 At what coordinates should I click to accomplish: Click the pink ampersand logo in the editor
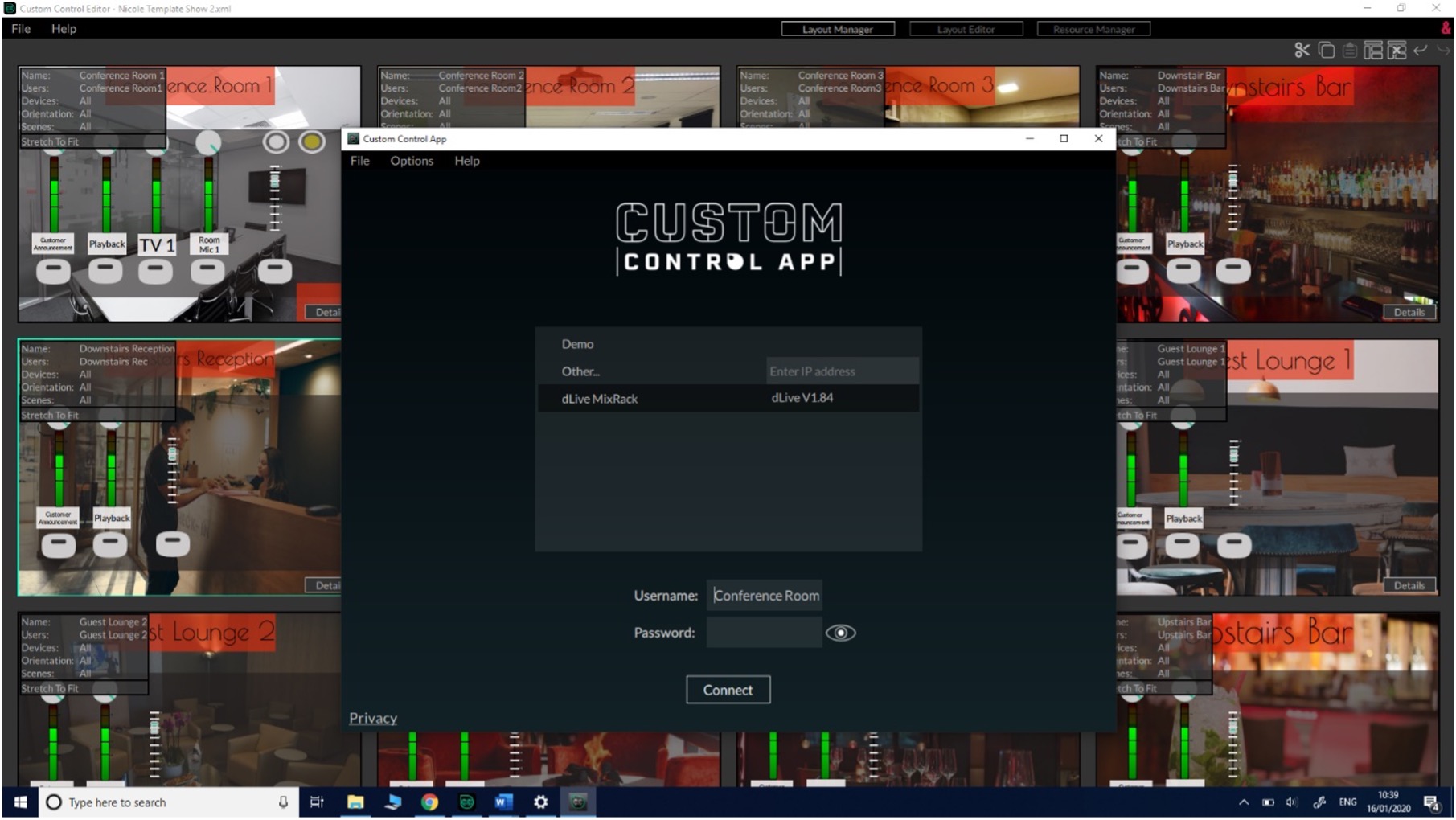(1446, 28)
